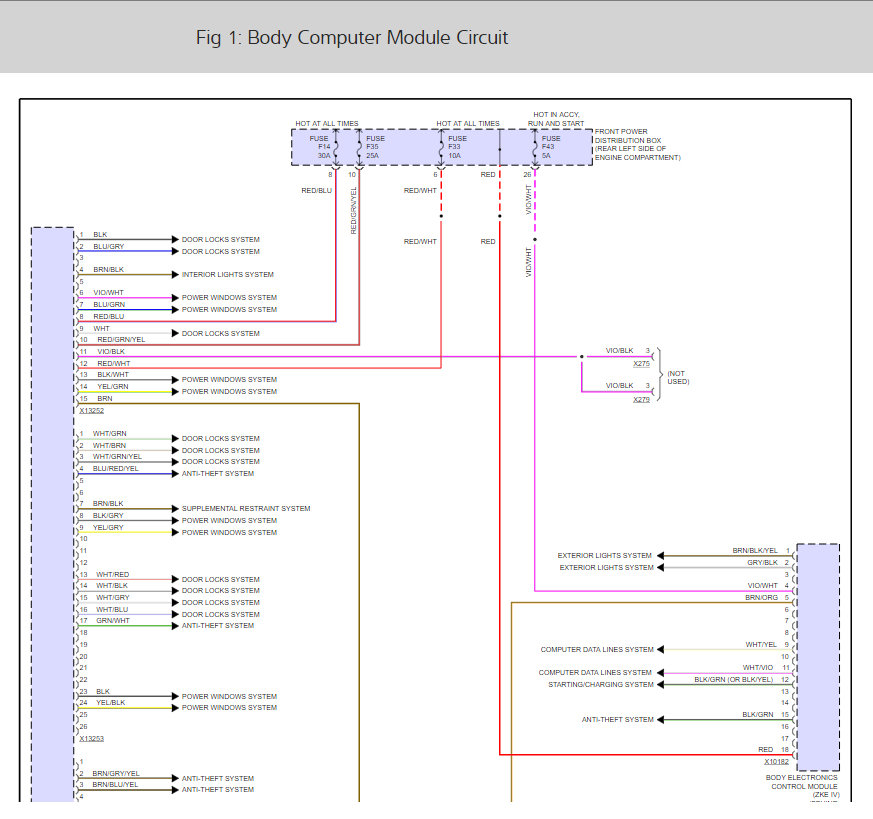Click the YEL/GRY wire label
873x819 pixels.
108,528
